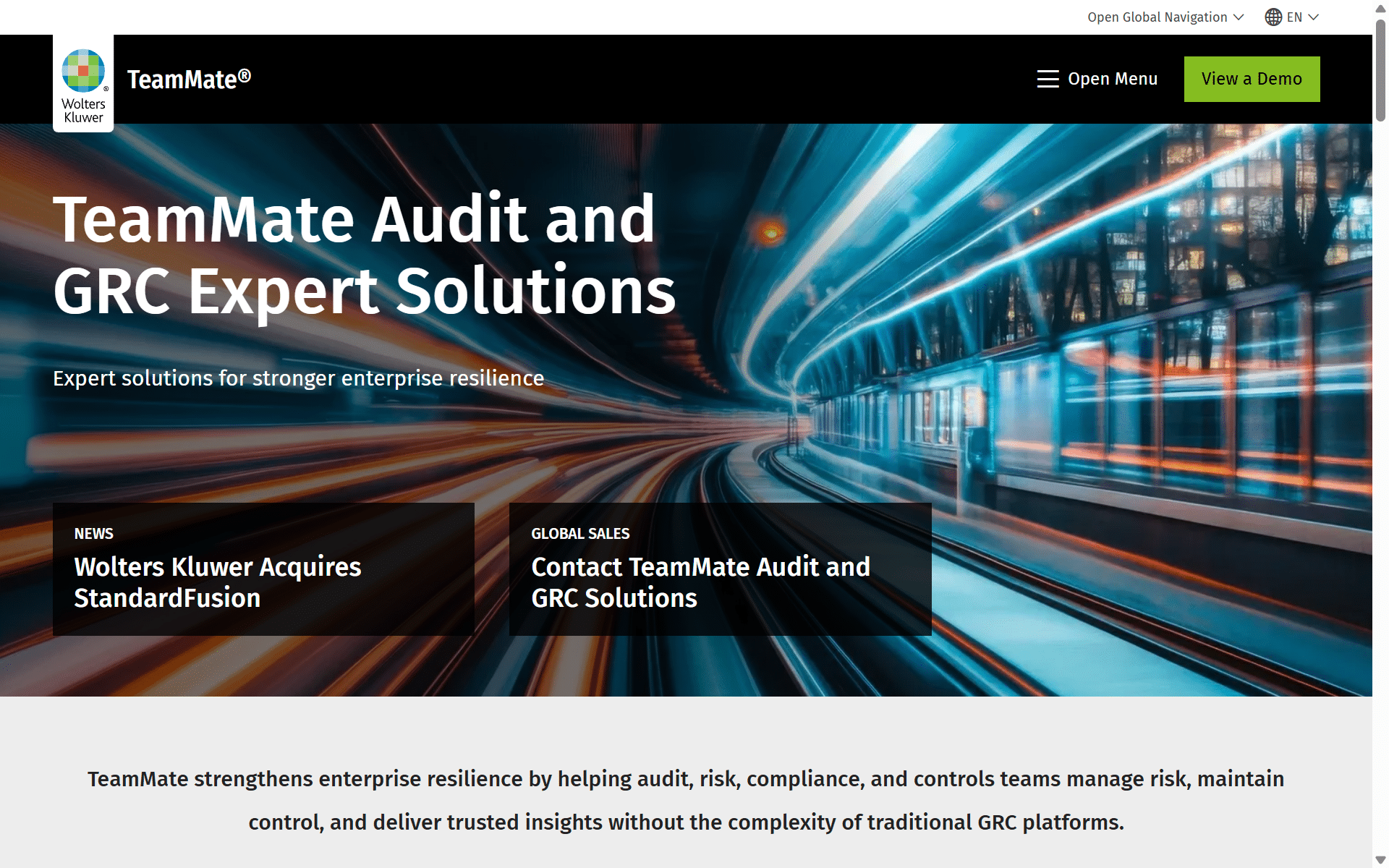Image resolution: width=1389 pixels, height=868 pixels.
Task: Expand the Open Global Navigation dropdown
Action: 1165,17
